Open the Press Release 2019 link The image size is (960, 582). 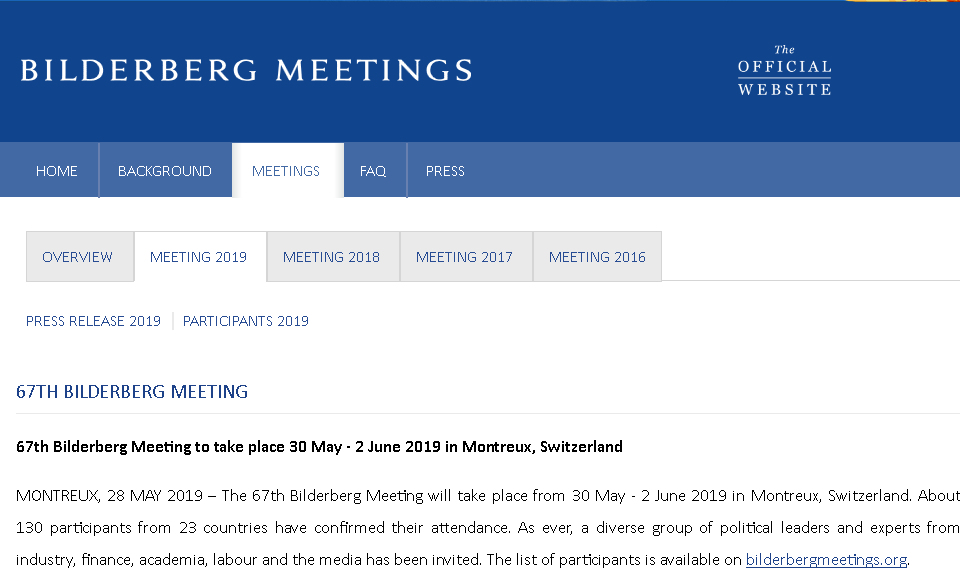click(x=93, y=321)
